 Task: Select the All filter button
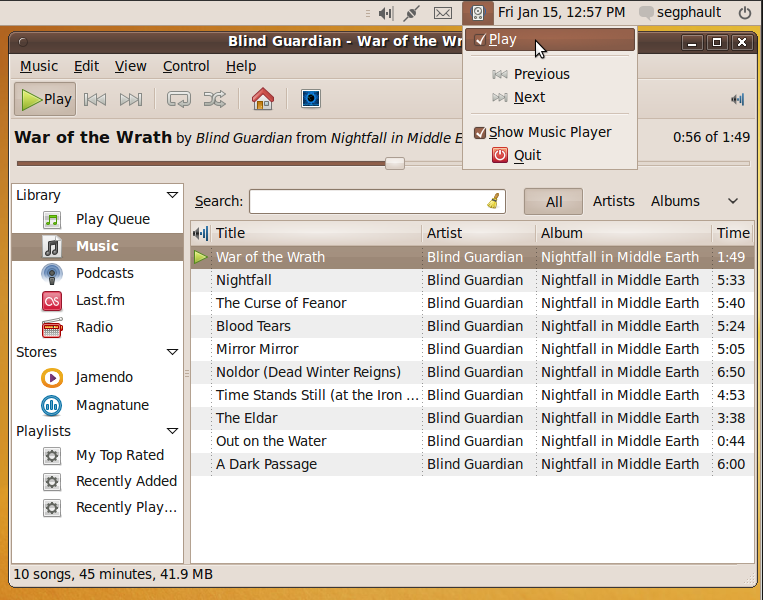click(553, 201)
